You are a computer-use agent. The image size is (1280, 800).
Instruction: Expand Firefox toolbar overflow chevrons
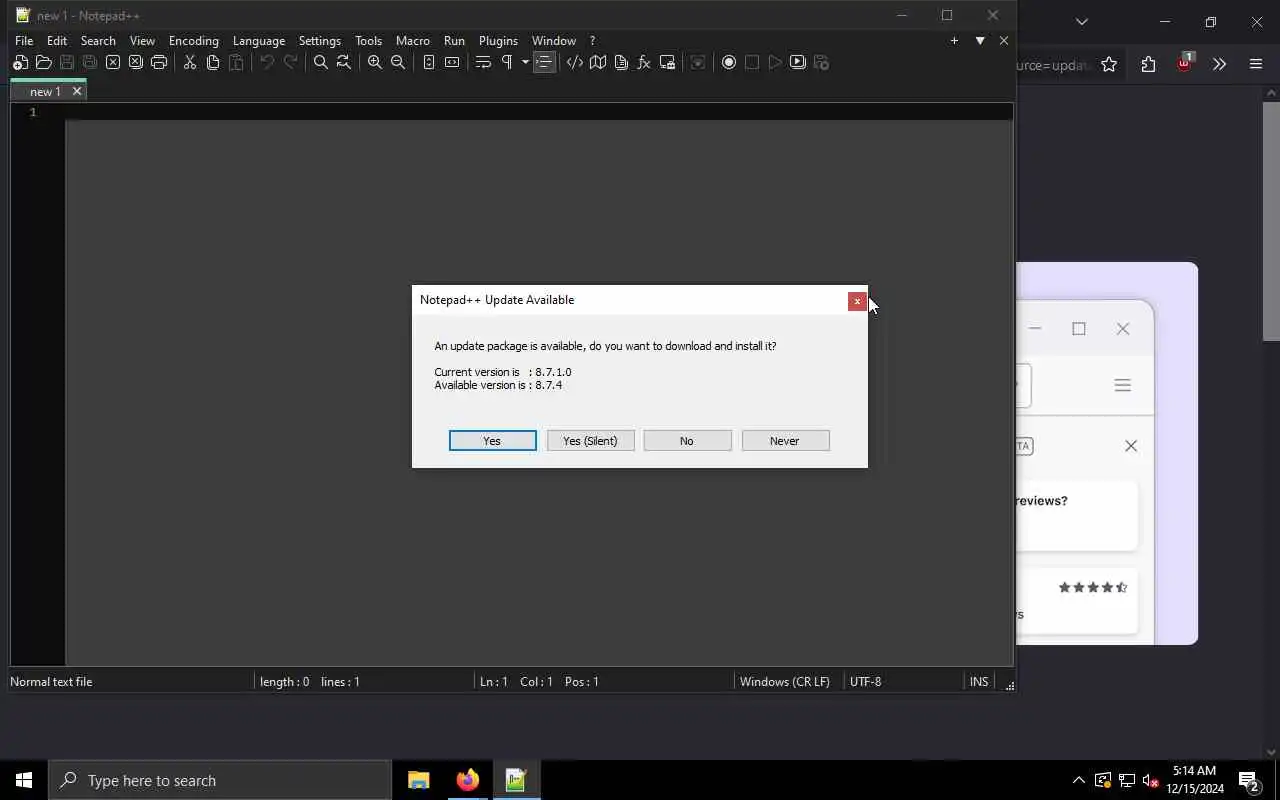(1219, 65)
